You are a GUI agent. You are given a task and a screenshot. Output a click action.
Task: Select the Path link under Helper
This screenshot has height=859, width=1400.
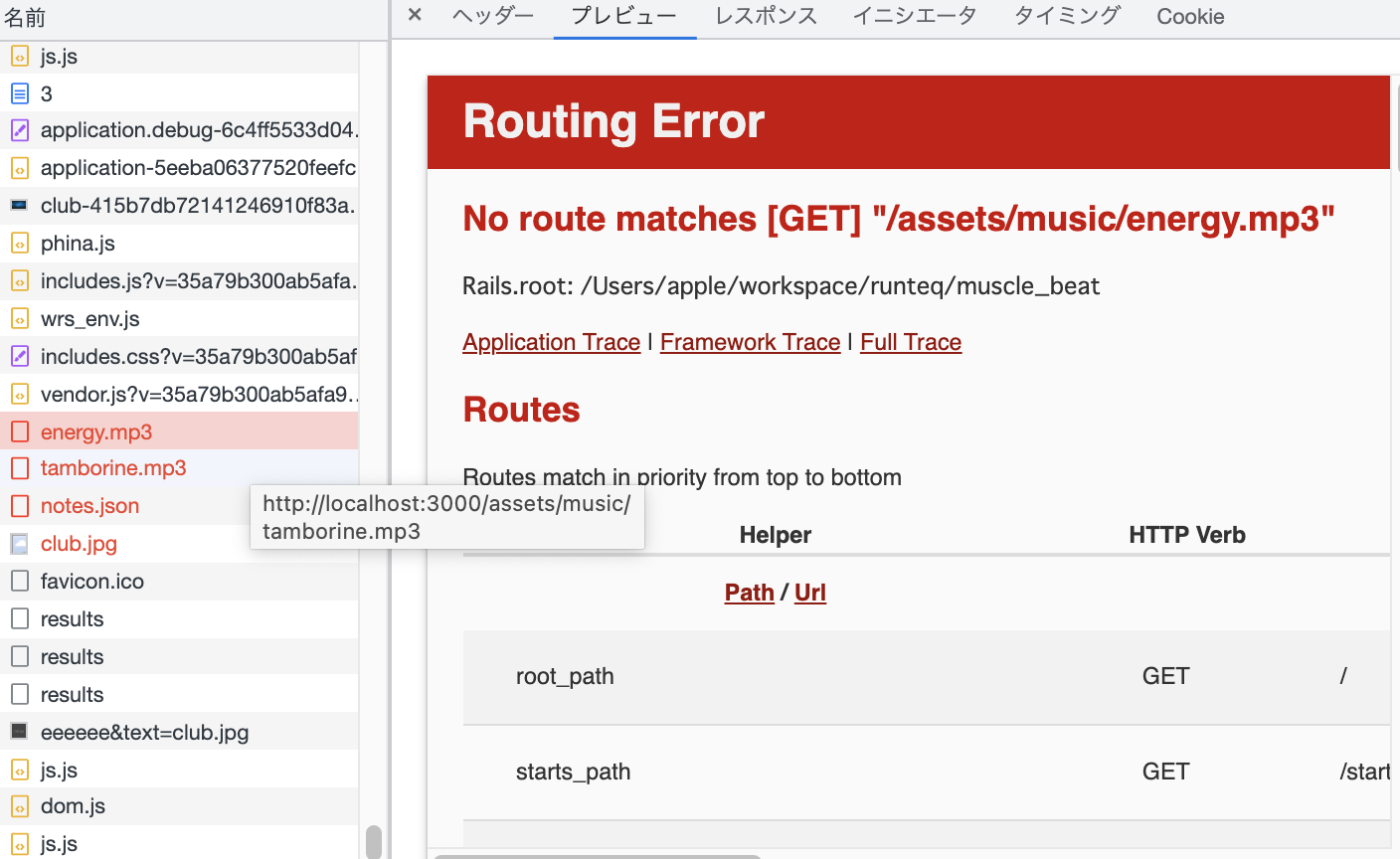pyautogui.click(x=749, y=593)
